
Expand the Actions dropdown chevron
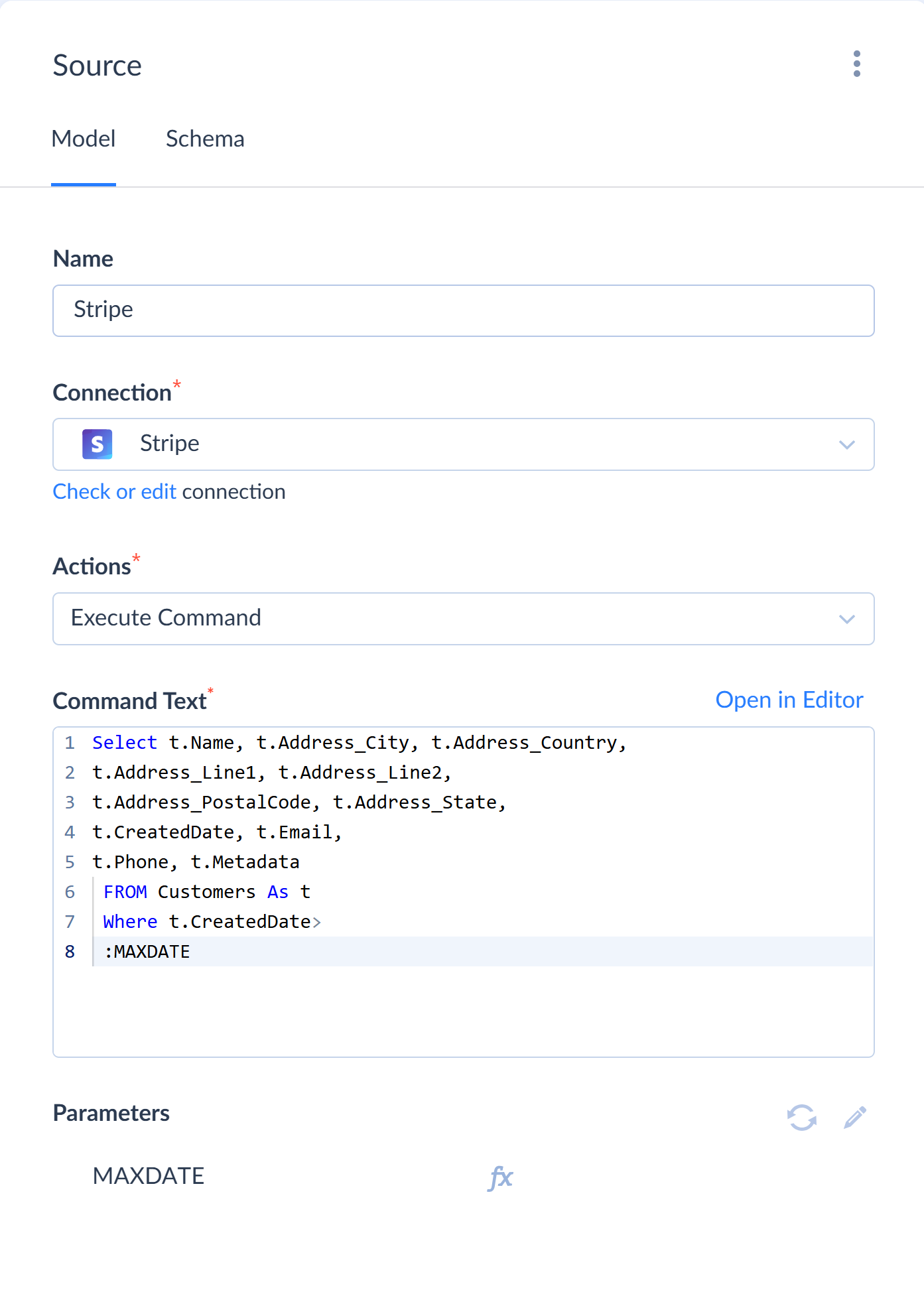tap(846, 619)
